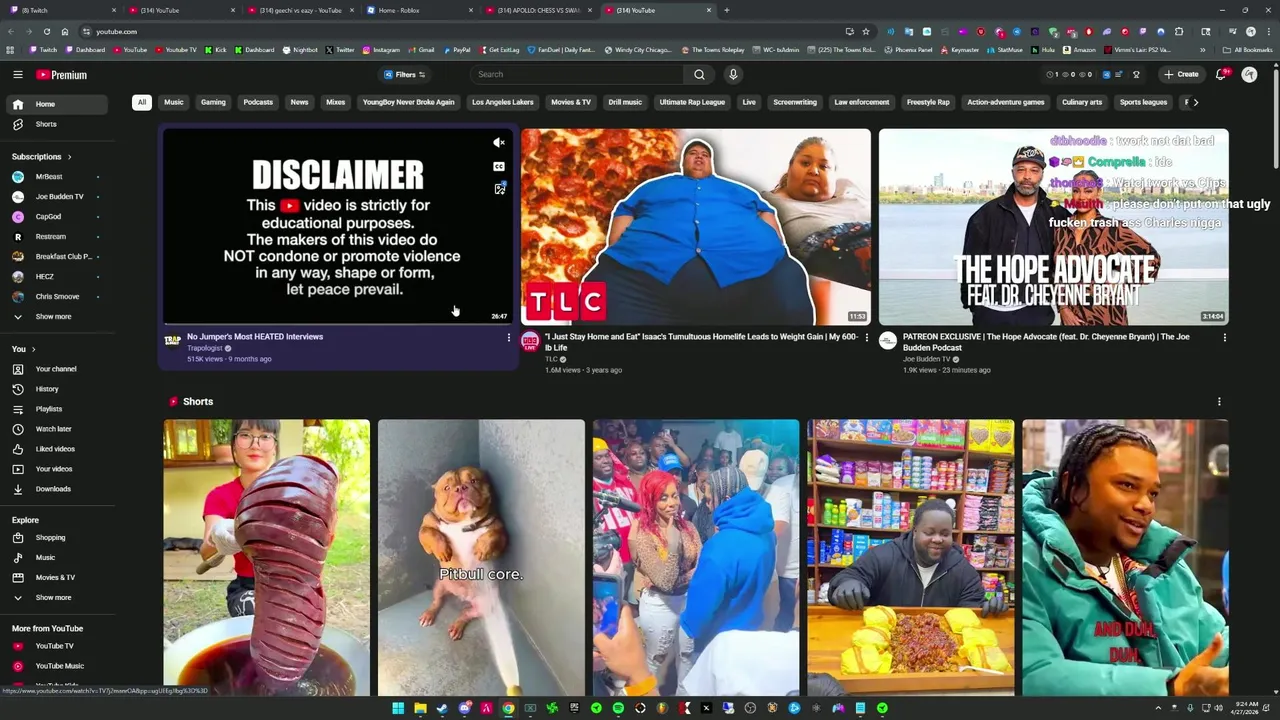Image resolution: width=1280 pixels, height=720 pixels.
Task: Select the Freestyle Rap chip
Action: [x=928, y=102]
